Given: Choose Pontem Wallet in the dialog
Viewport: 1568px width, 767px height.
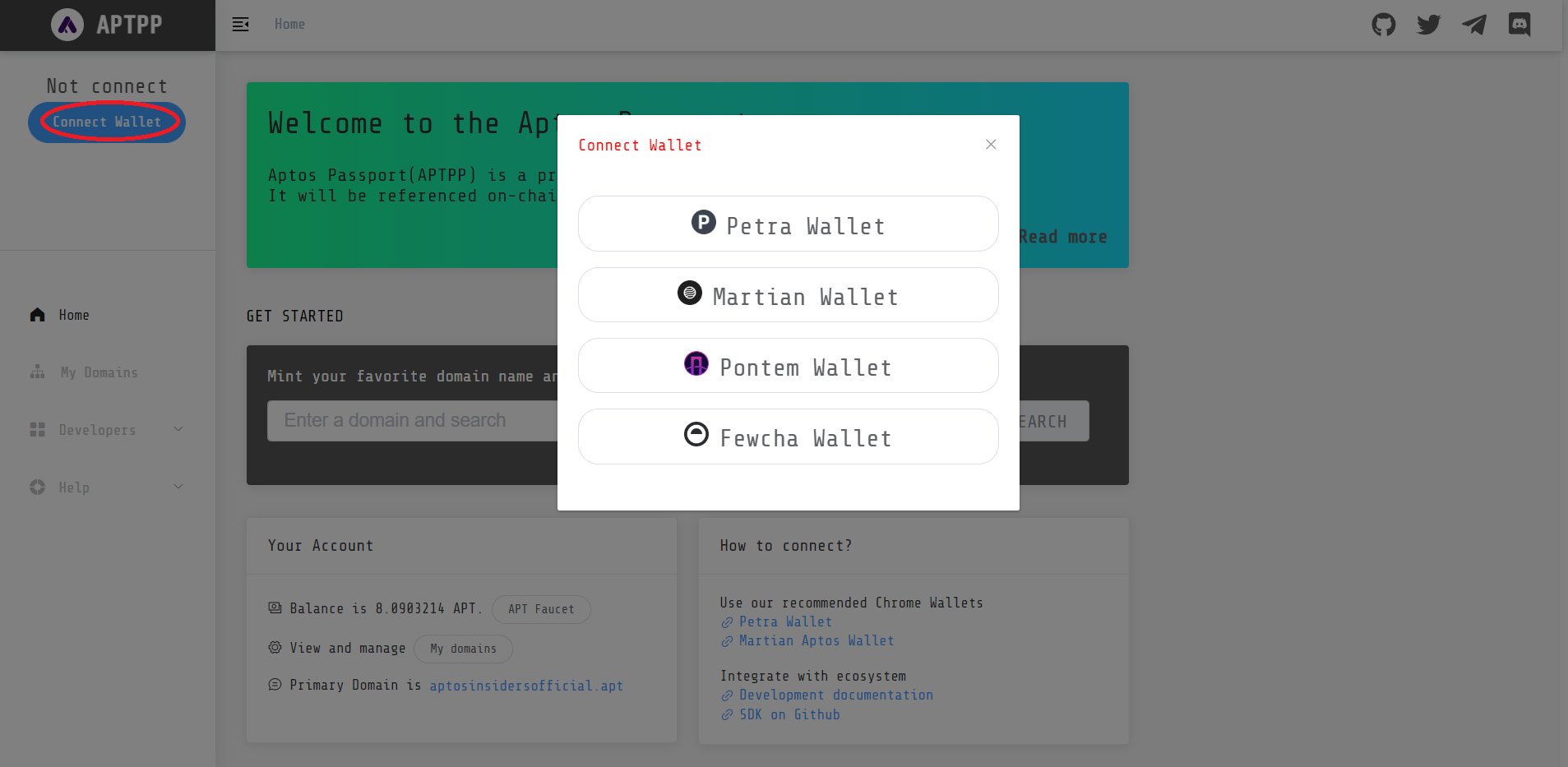Looking at the screenshot, I should point(789,365).
